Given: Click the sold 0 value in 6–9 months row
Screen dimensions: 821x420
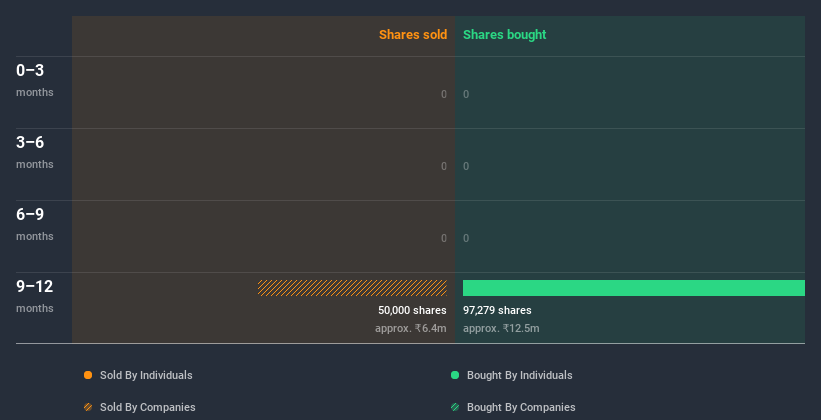Looking at the screenshot, I should 443,238.
